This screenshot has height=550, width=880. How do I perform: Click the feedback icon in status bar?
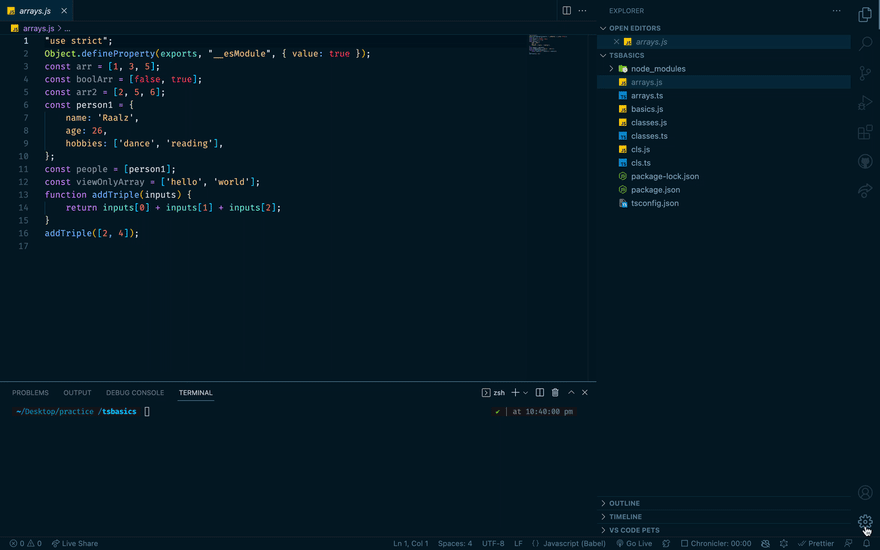pos(848,543)
